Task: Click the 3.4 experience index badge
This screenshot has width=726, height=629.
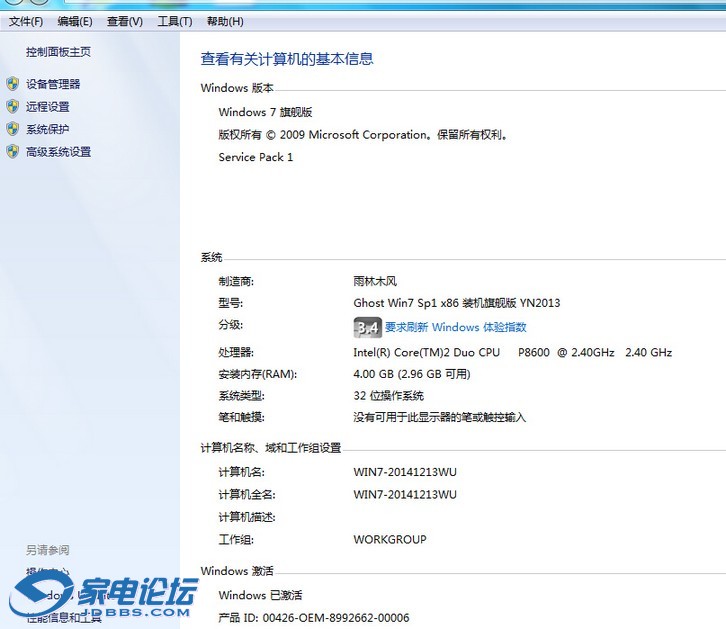Action: tap(368, 327)
